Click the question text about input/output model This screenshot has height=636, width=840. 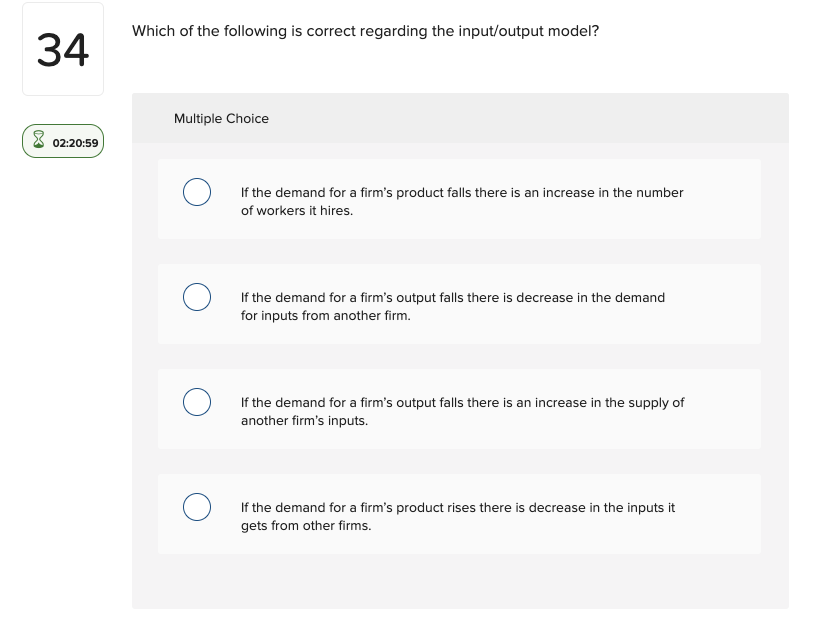[x=364, y=31]
